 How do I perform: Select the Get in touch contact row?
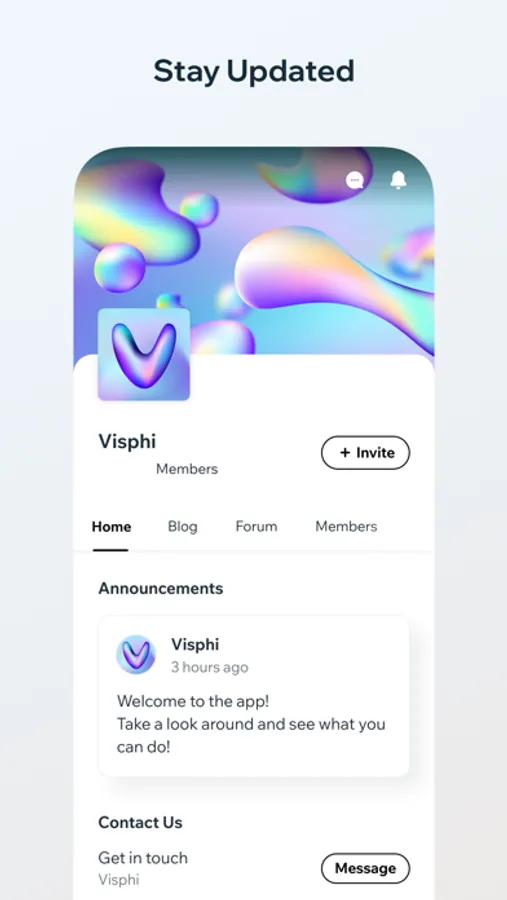(x=254, y=868)
